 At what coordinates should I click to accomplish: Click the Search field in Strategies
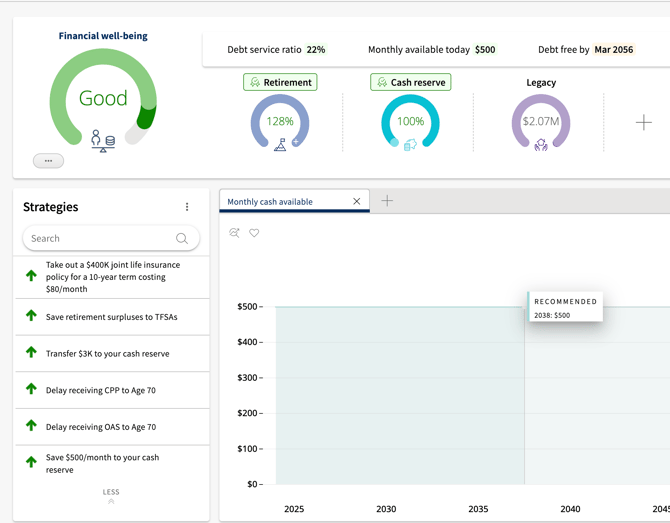click(111, 238)
